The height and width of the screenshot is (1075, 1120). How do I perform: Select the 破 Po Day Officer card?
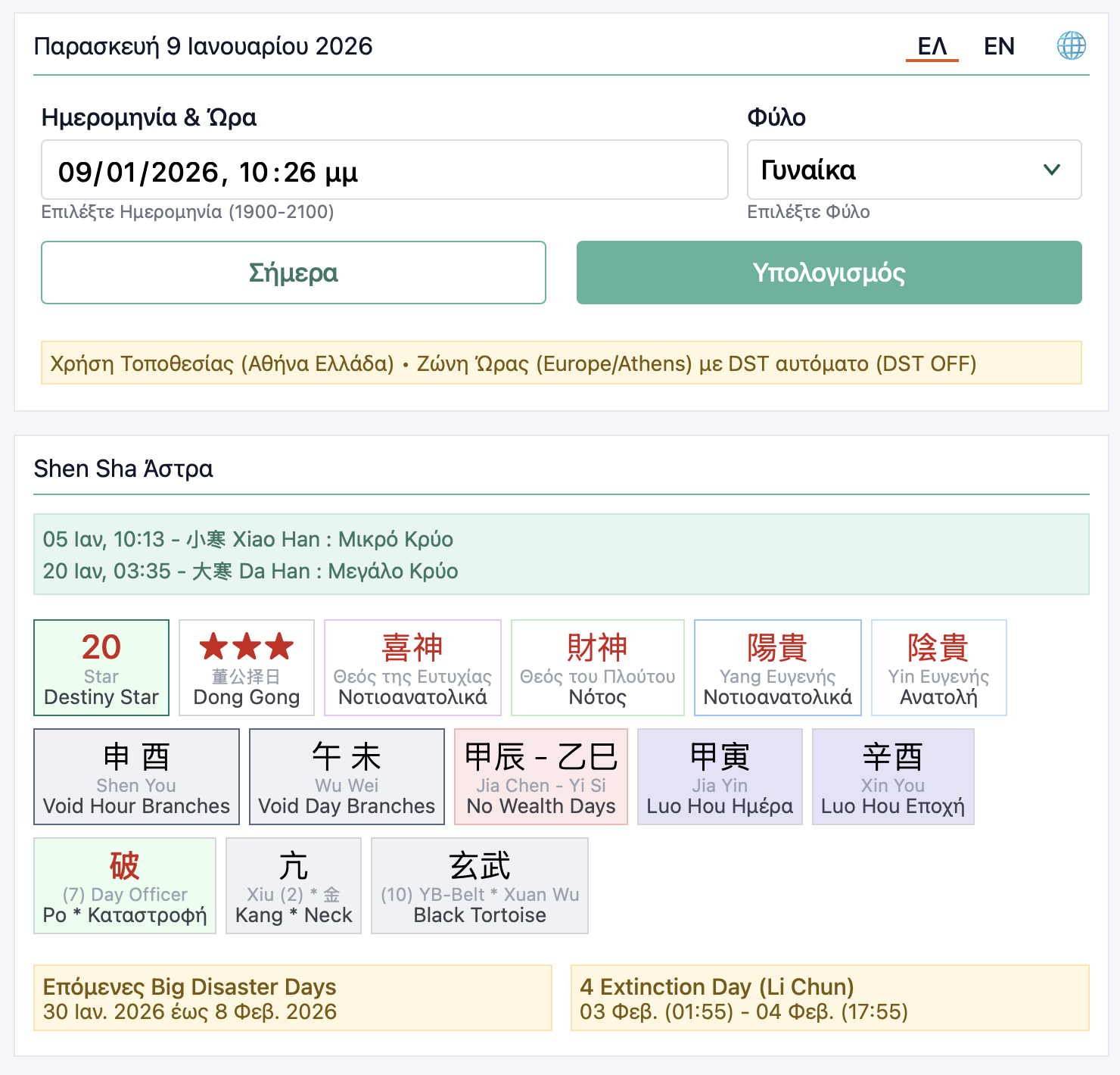(x=125, y=886)
